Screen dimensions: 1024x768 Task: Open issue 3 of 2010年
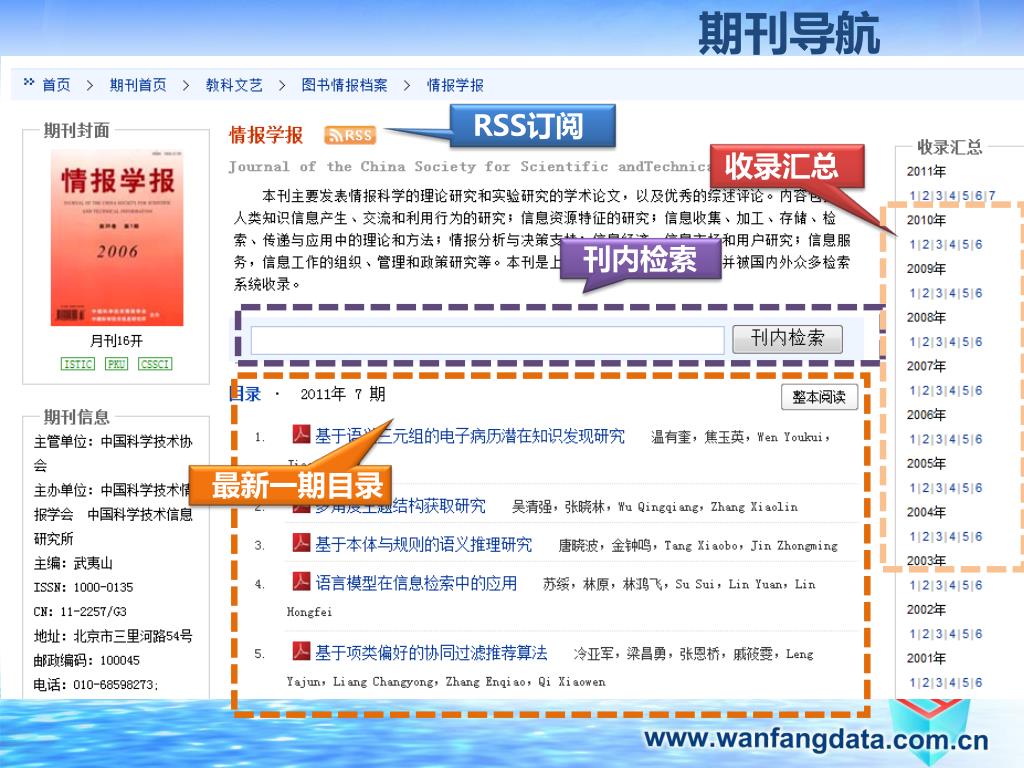pyautogui.click(x=939, y=245)
